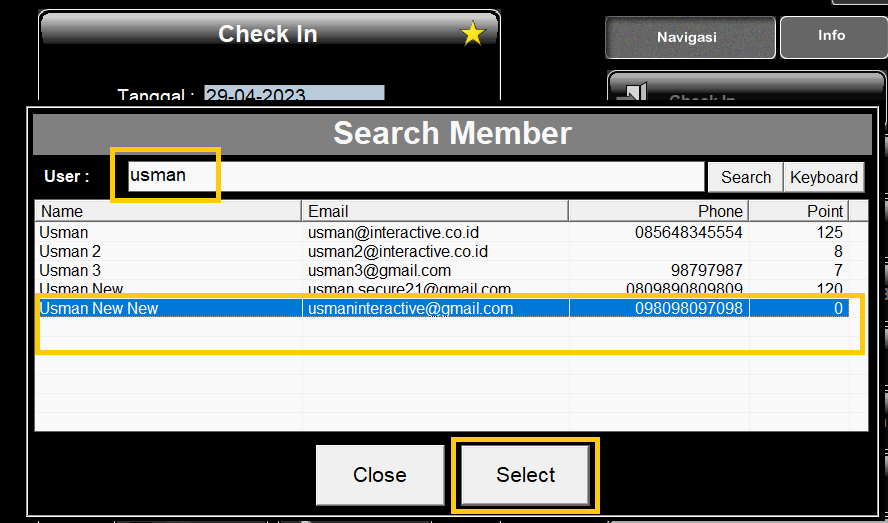Viewport: 888px width, 523px height.
Task: Click the Point column header
Action: 798,211
